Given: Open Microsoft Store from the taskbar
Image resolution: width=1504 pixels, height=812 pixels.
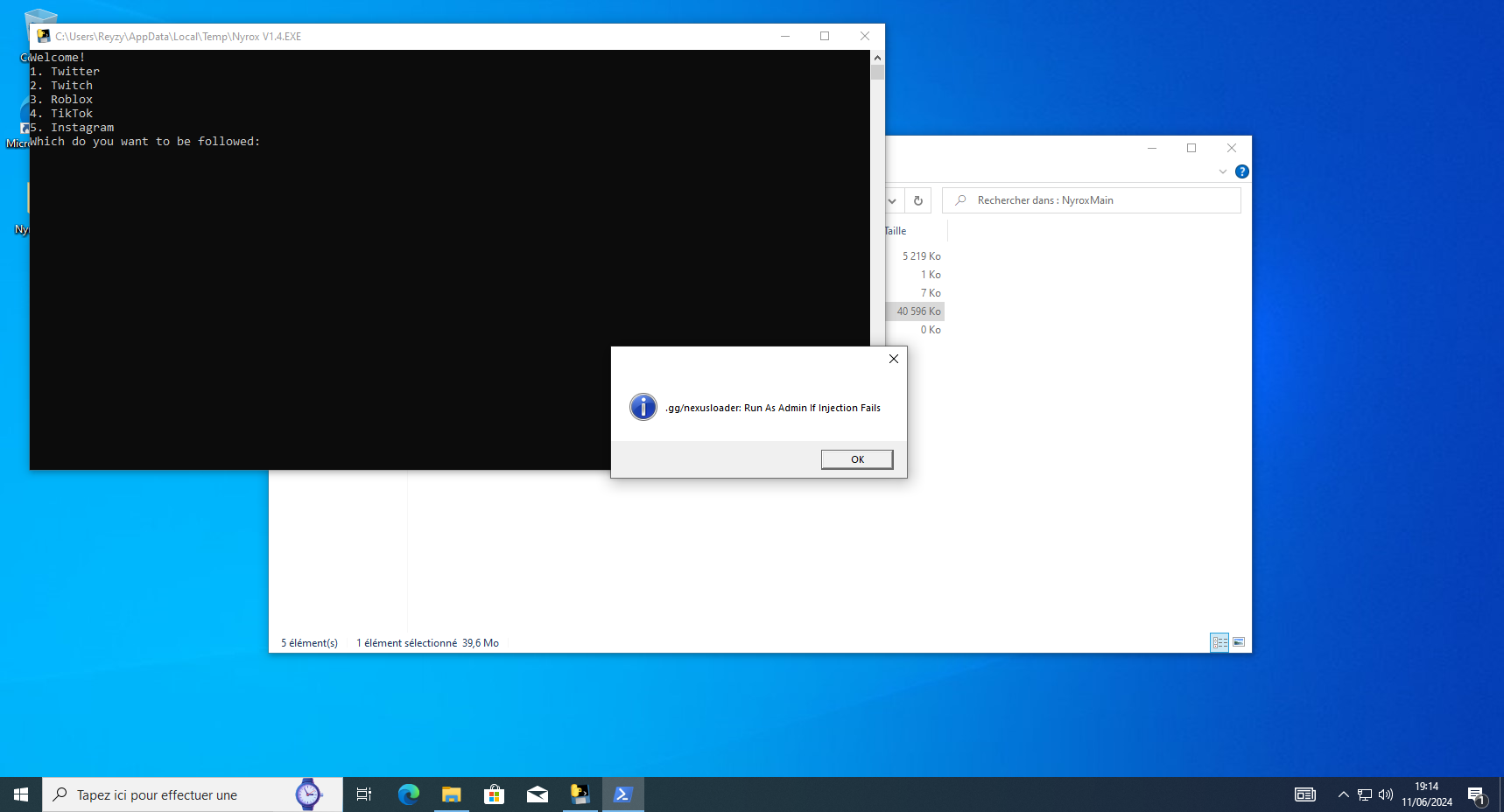Looking at the screenshot, I should coord(495,794).
